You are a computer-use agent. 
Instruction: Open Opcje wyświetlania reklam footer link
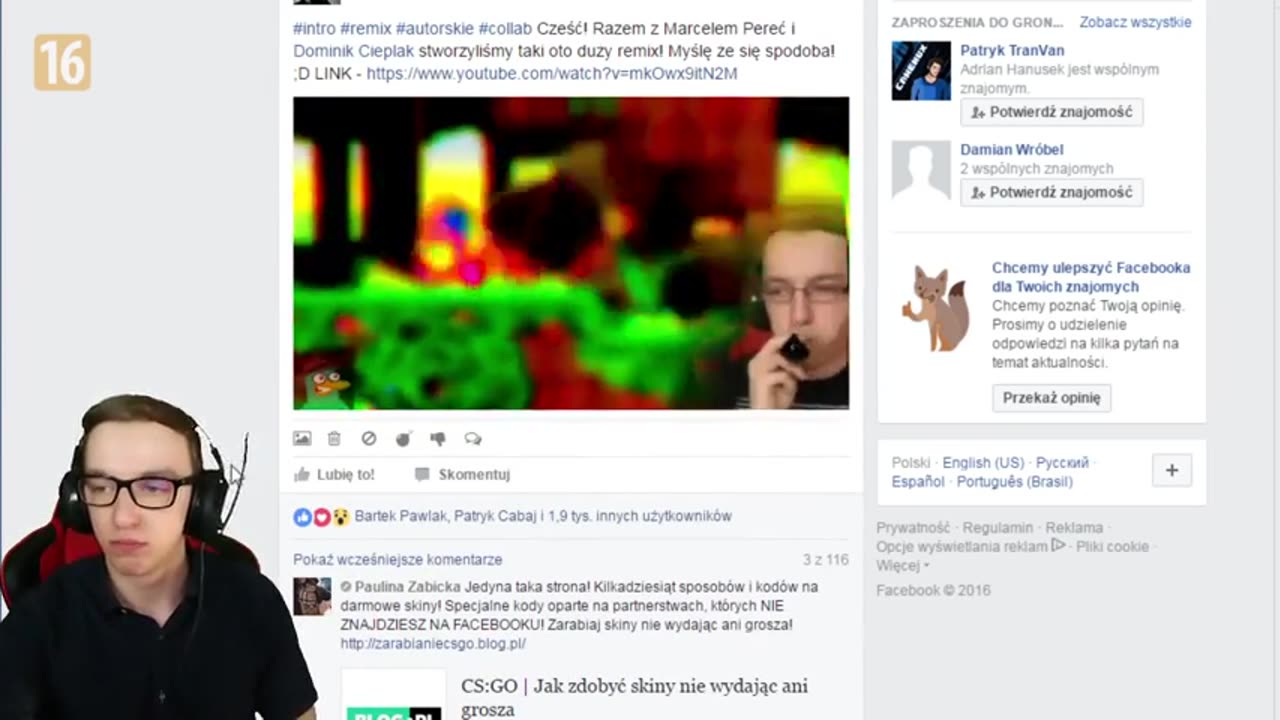pyautogui.click(x=970, y=547)
